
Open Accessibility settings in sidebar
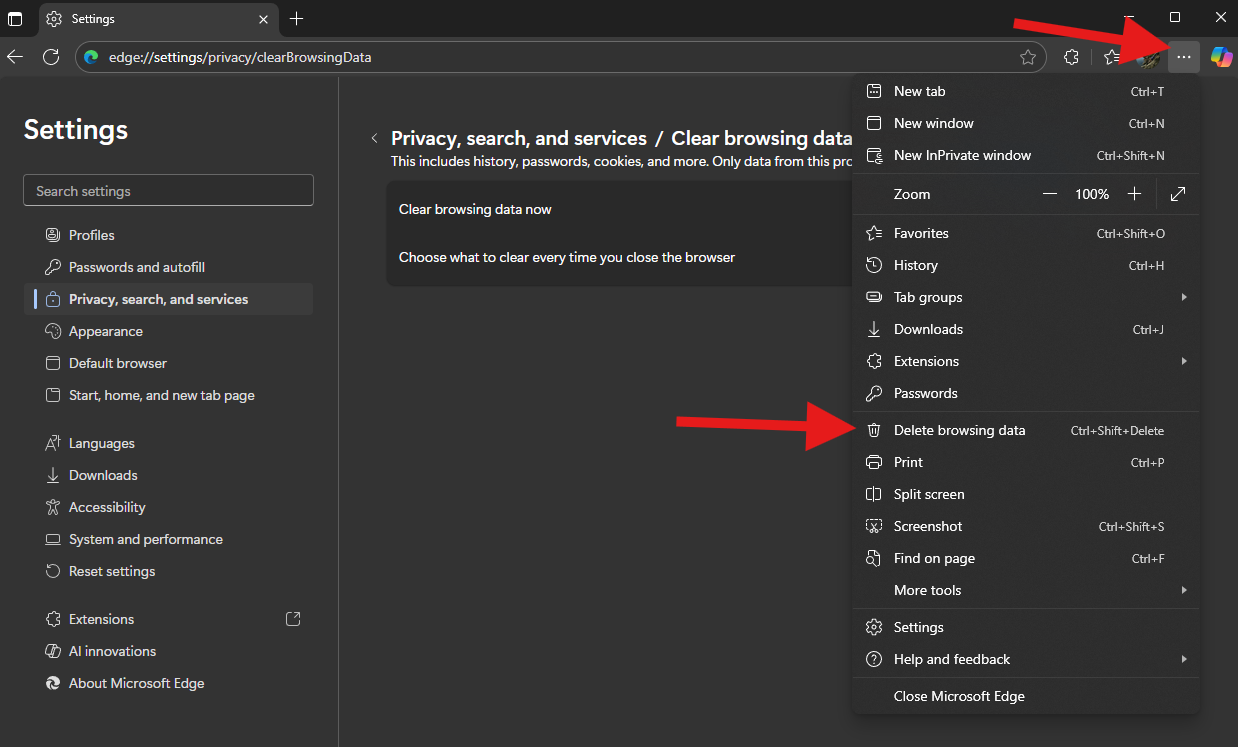168,507
